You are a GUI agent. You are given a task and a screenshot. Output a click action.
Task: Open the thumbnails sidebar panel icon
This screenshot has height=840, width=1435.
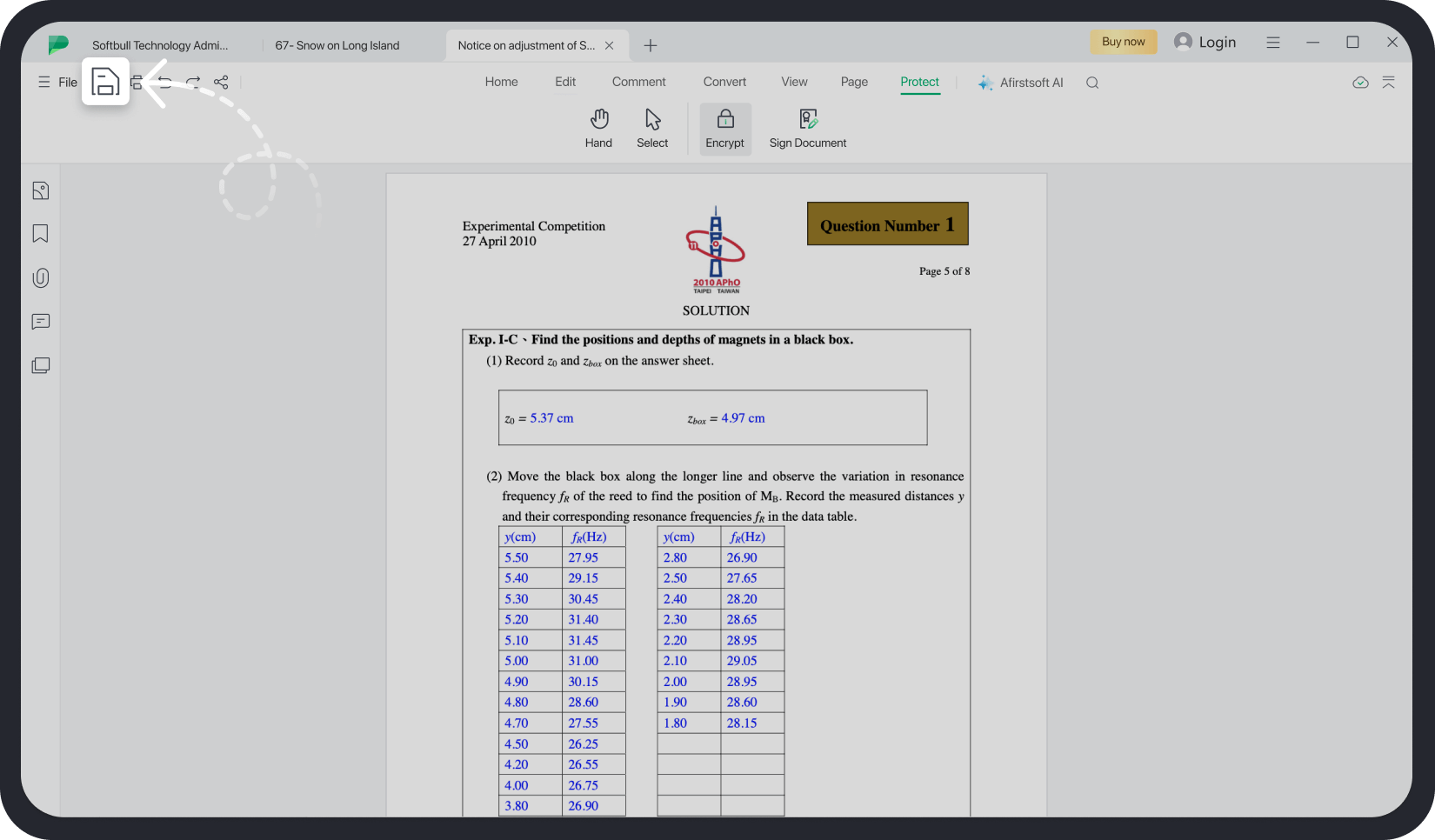click(x=41, y=190)
